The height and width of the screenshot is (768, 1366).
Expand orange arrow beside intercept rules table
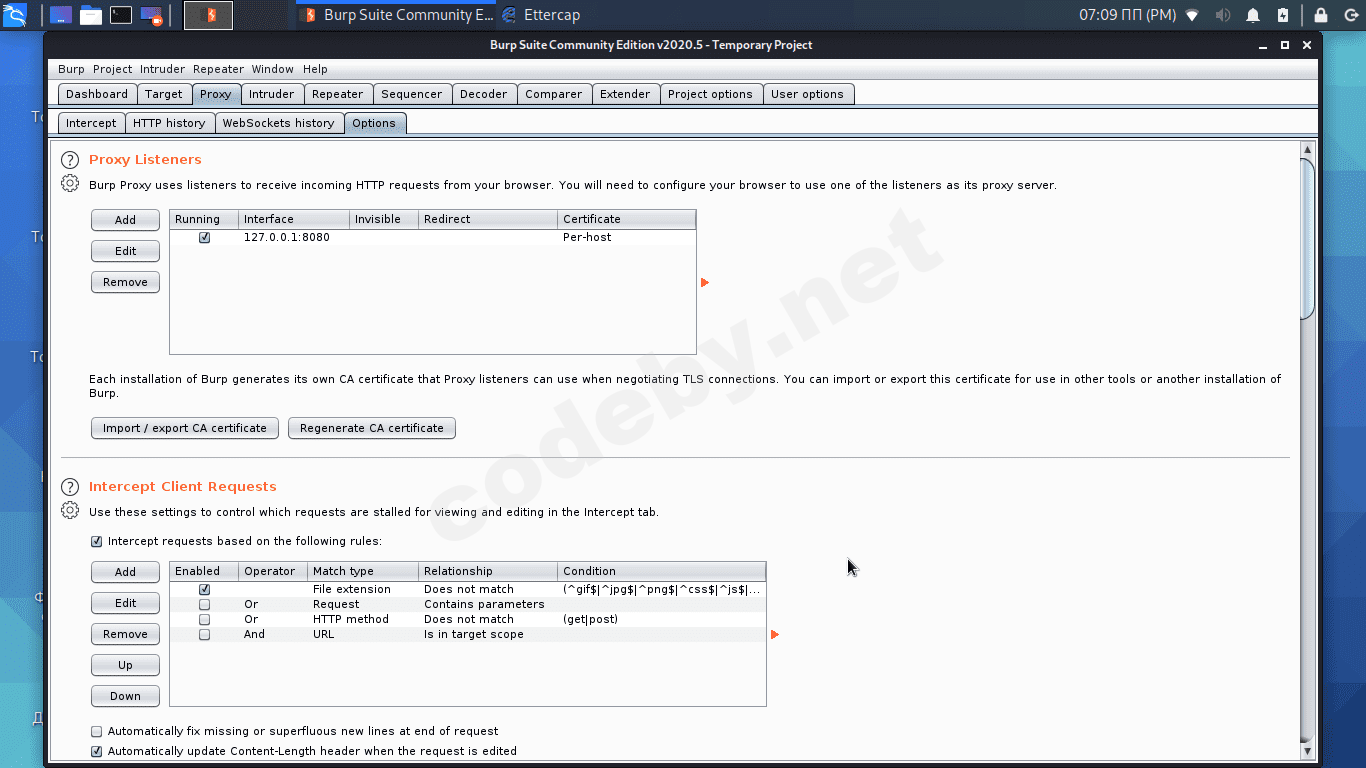tap(775, 635)
